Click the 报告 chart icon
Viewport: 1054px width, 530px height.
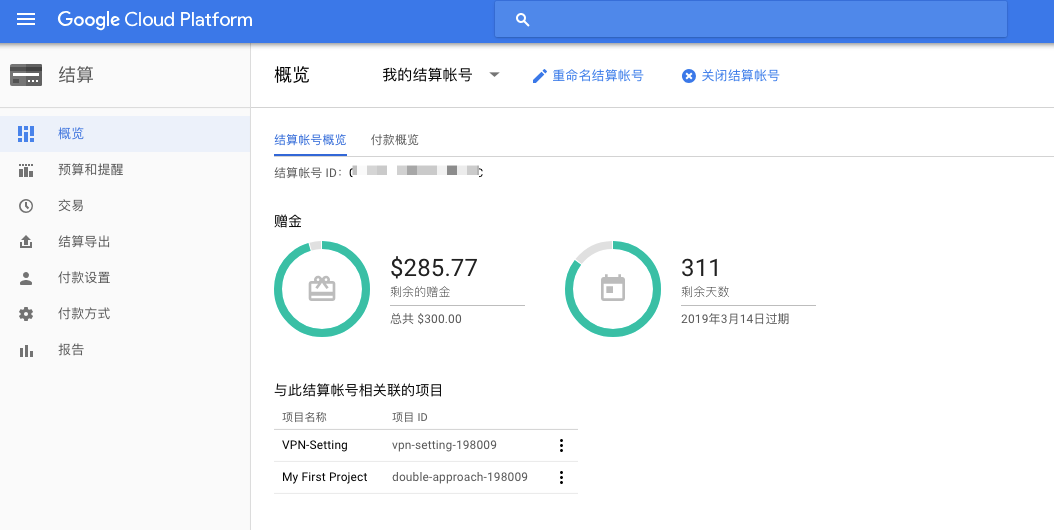[26, 350]
